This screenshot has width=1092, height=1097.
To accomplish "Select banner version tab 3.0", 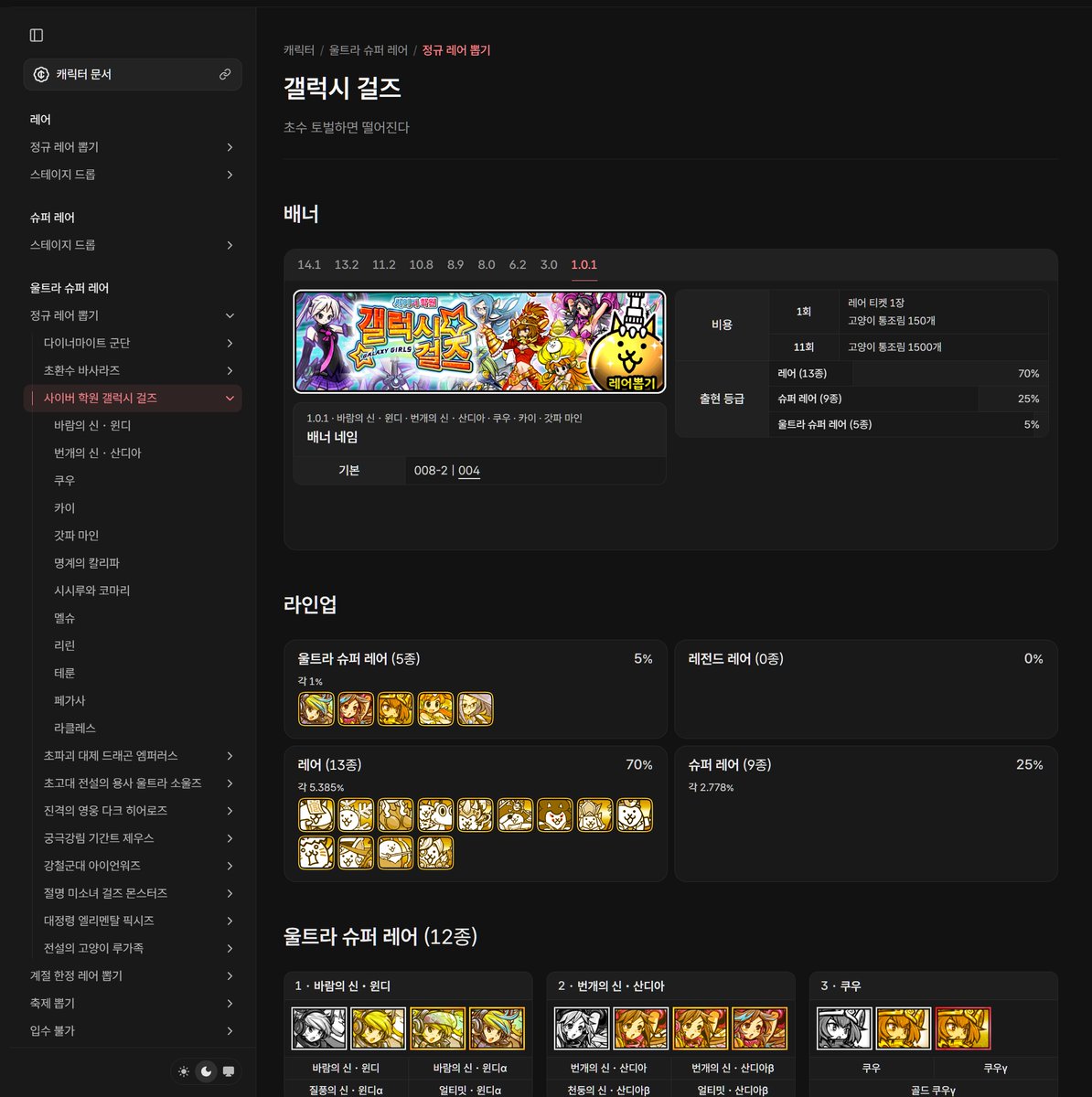I will tap(549, 264).
